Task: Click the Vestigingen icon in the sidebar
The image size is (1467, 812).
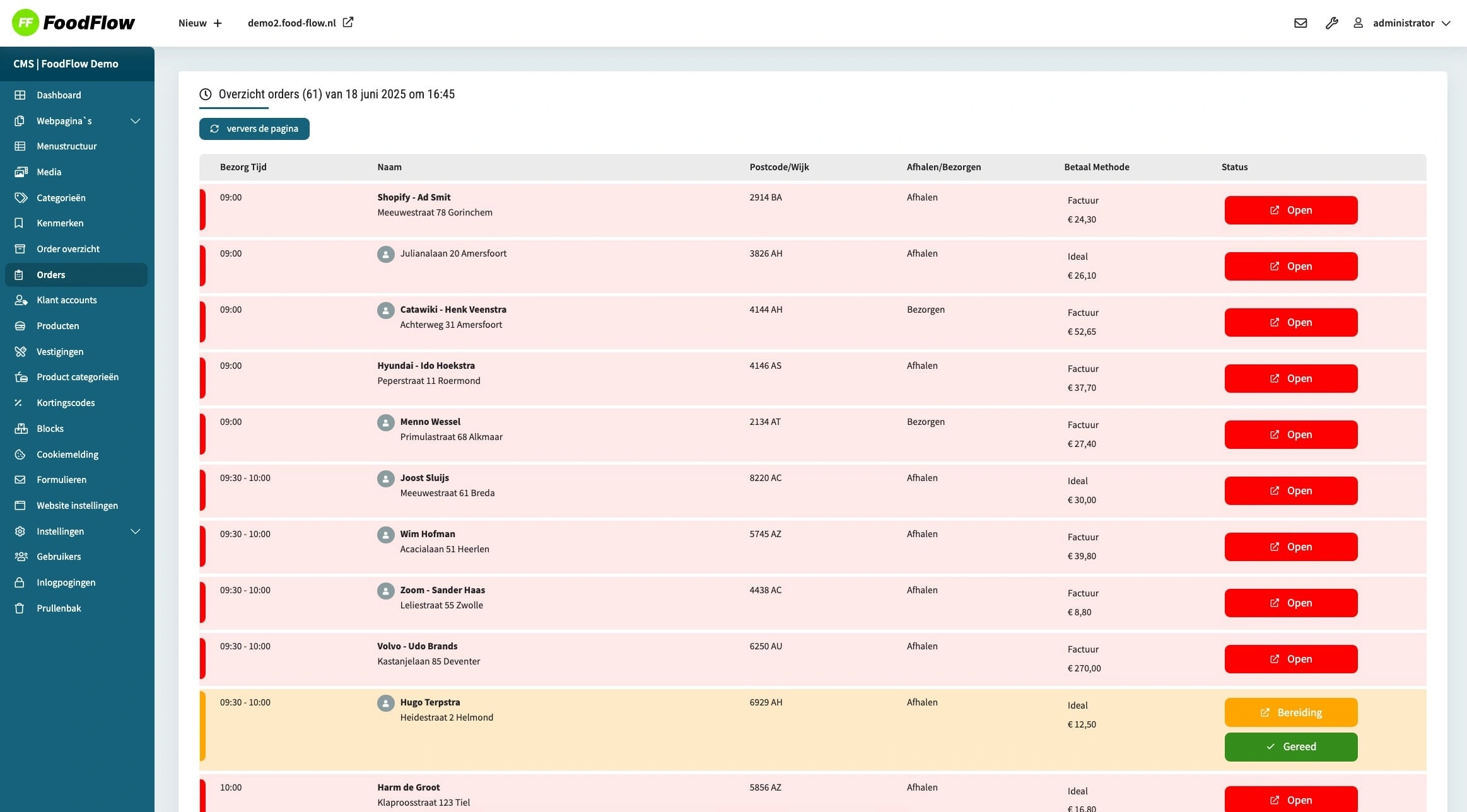Action: [x=20, y=352]
